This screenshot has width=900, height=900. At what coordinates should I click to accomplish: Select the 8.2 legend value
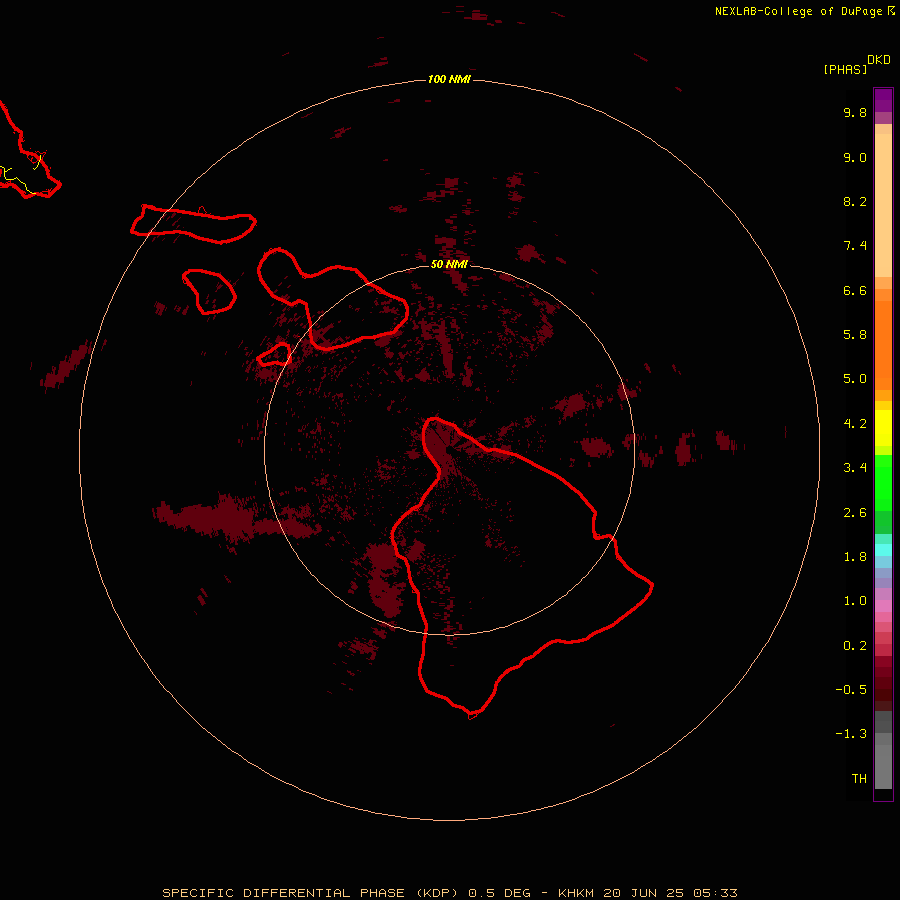(855, 201)
